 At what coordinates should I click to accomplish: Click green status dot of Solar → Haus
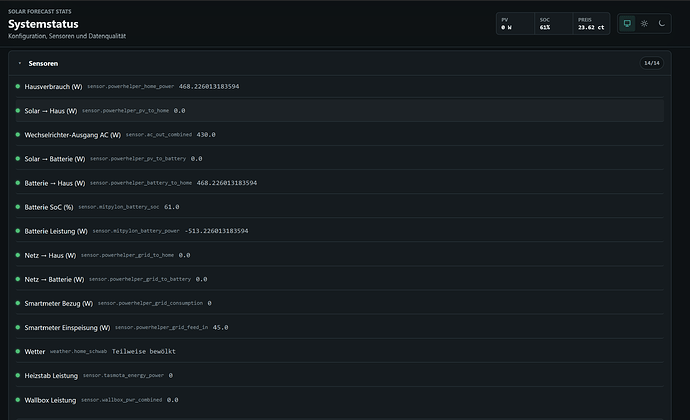[x=18, y=111]
